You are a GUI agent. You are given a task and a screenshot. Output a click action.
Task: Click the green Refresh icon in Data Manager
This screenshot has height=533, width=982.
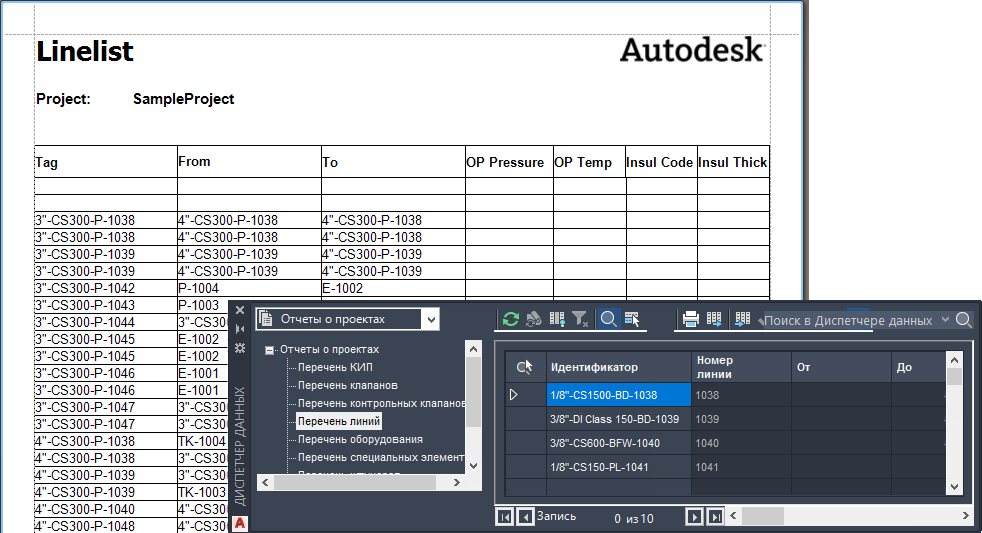(x=511, y=319)
